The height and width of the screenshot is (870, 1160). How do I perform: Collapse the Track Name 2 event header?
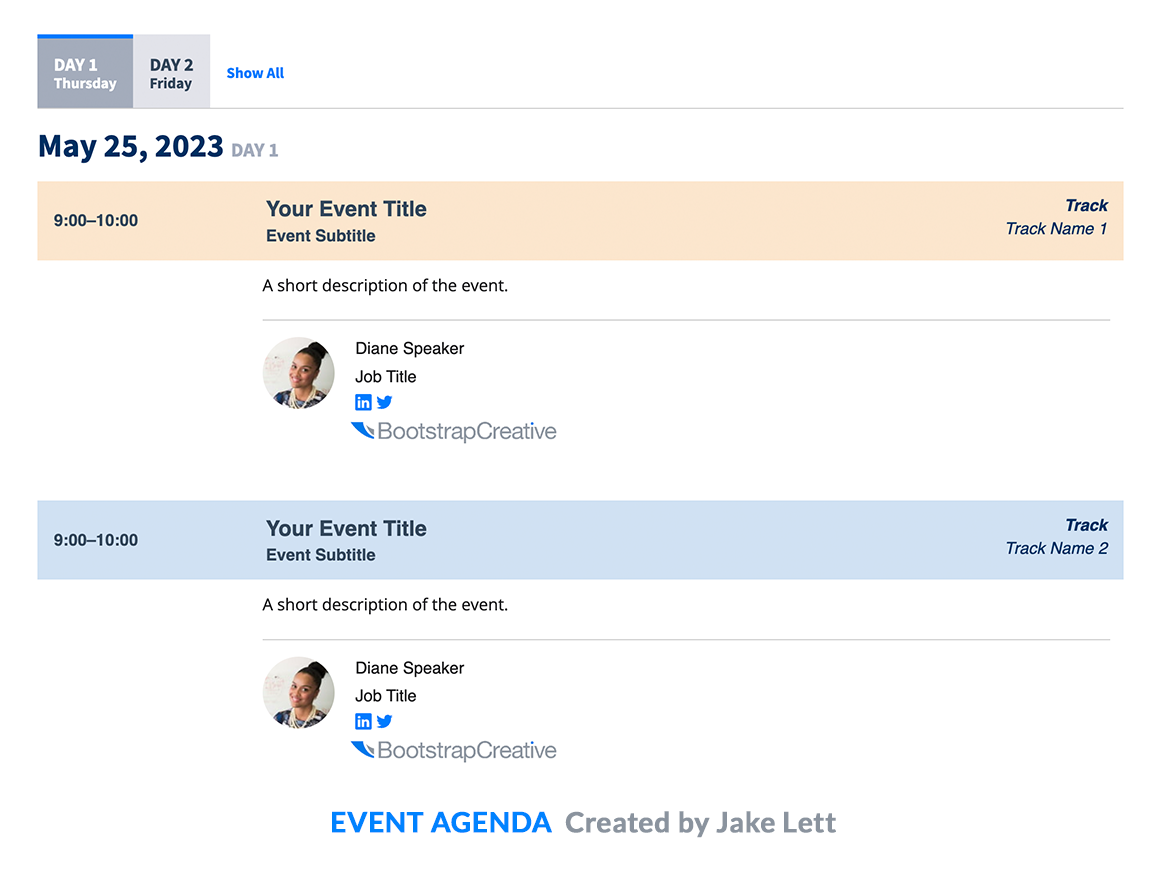coord(580,540)
